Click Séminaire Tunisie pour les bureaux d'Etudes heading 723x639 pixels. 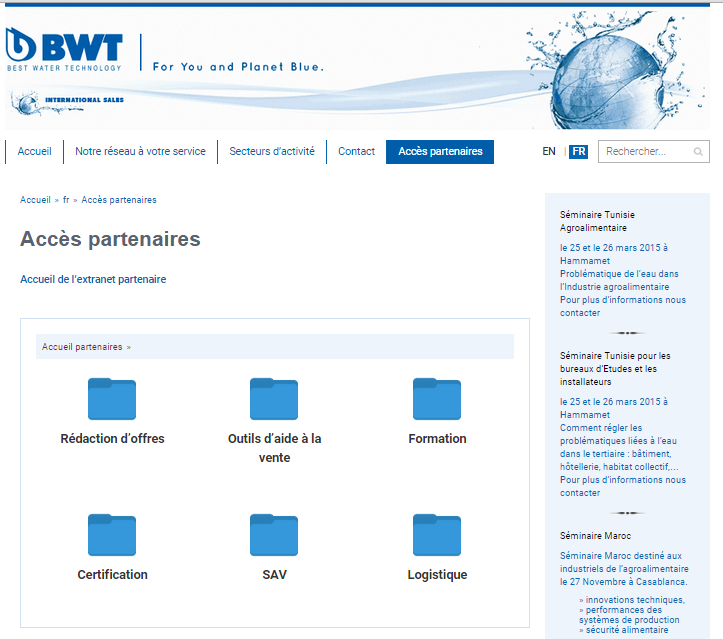tap(615, 368)
